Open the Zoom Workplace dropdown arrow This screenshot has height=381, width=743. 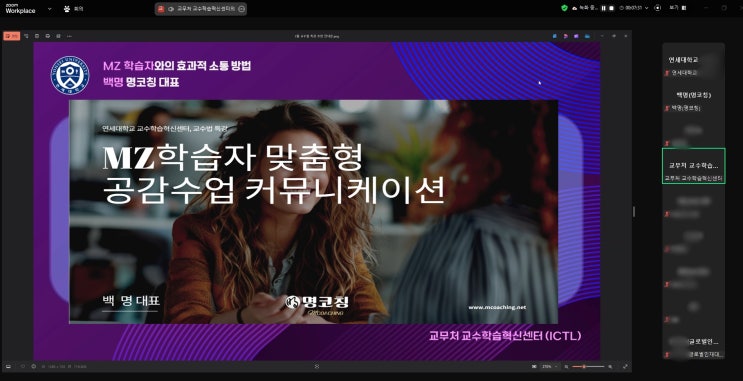tap(50, 9)
